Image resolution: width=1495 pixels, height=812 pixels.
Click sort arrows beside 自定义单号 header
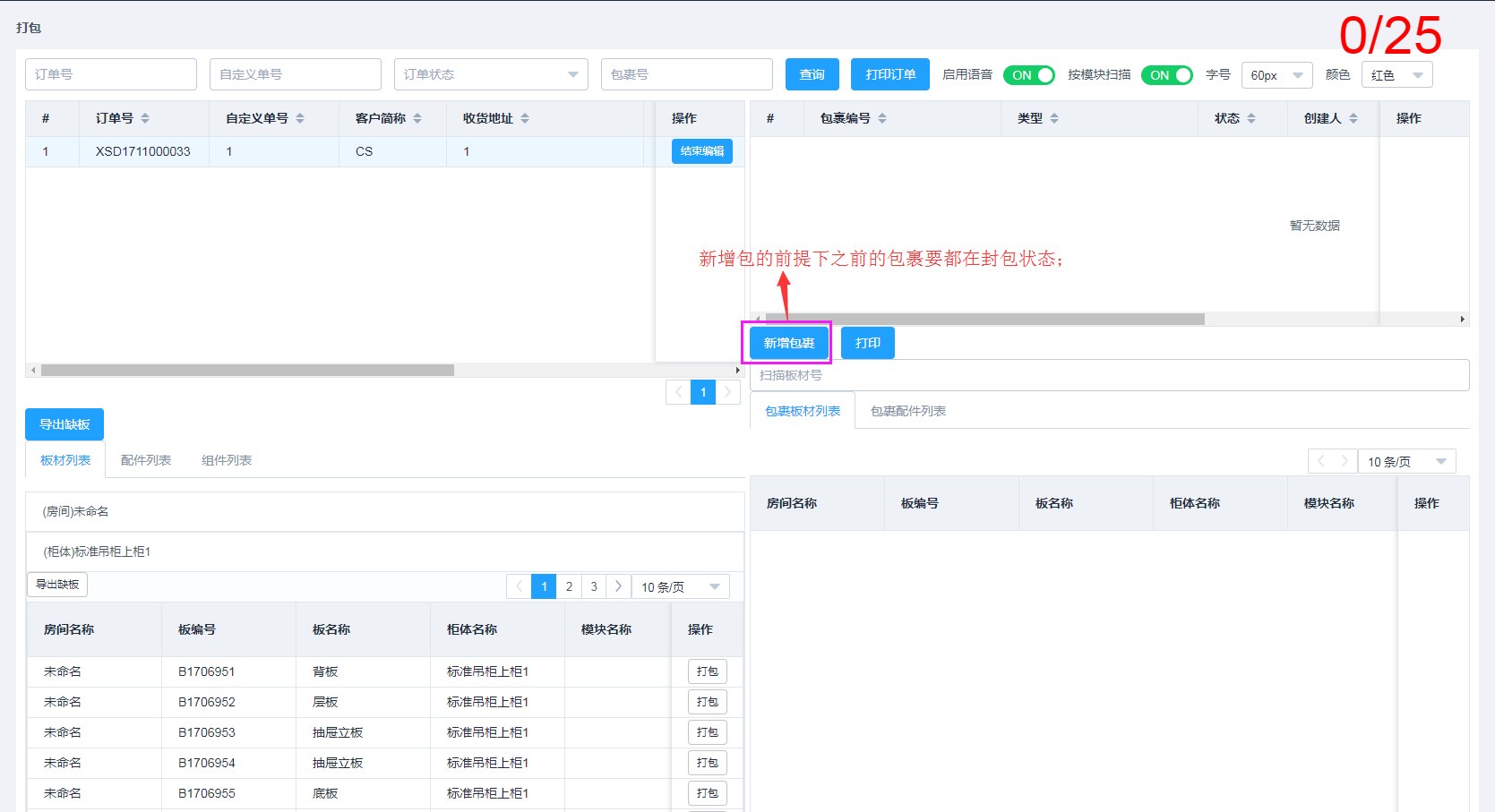pyautogui.click(x=300, y=118)
